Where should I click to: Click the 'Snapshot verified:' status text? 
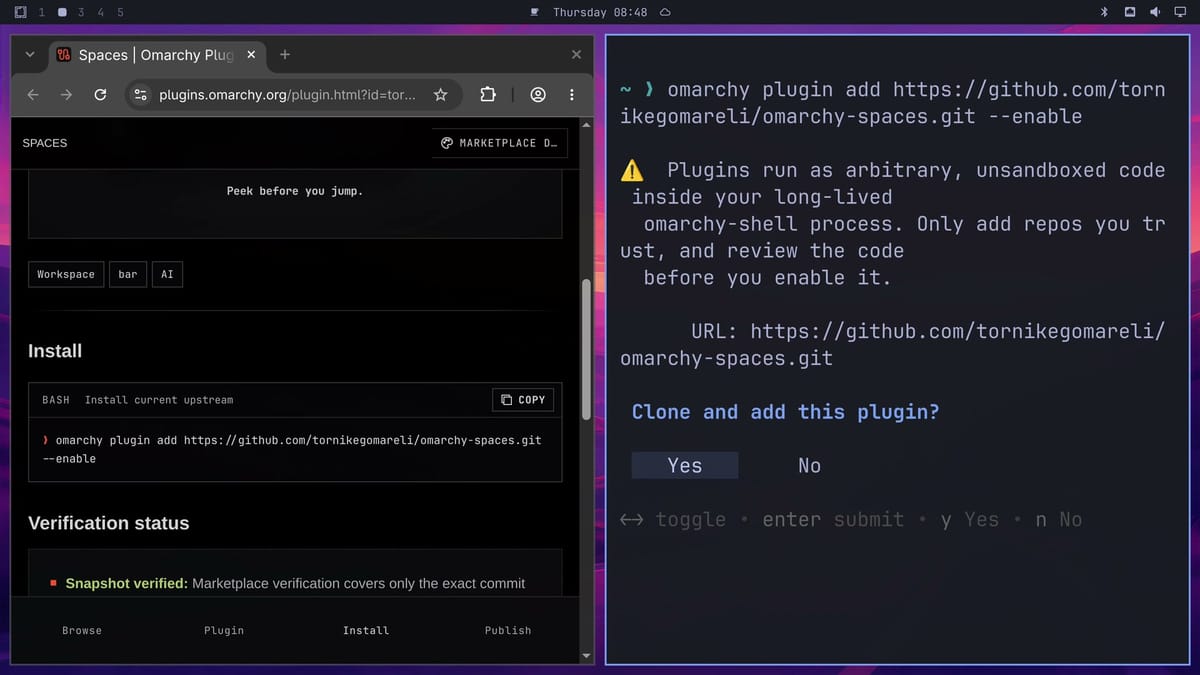[127, 583]
